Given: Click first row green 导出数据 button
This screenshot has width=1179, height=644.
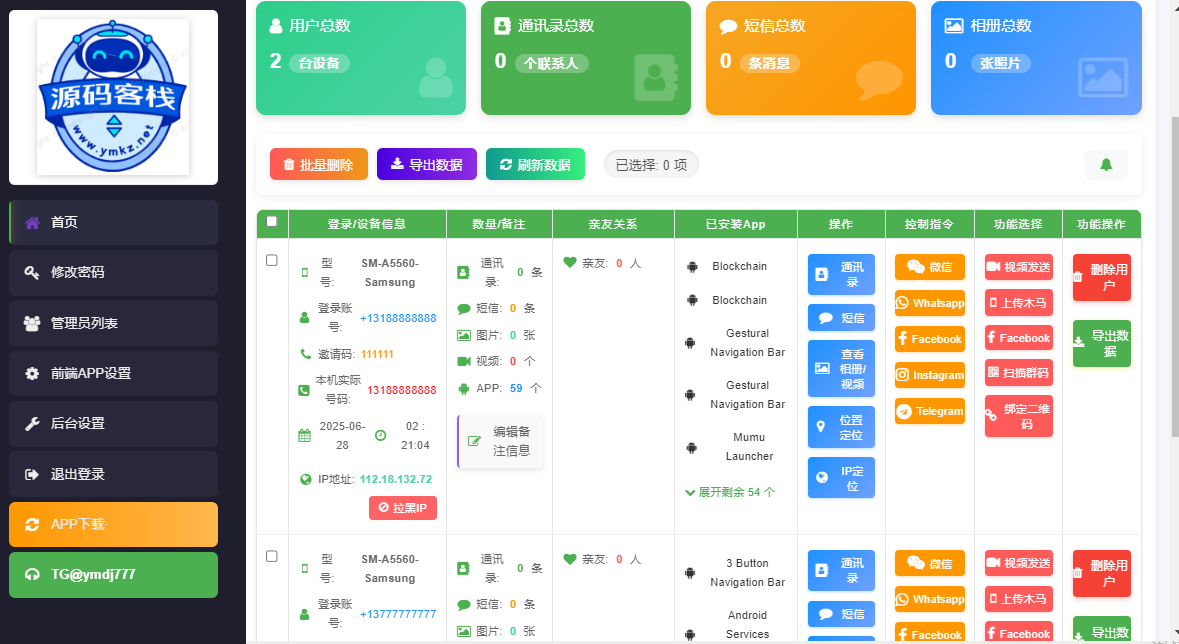Looking at the screenshot, I should click(1102, 343).
